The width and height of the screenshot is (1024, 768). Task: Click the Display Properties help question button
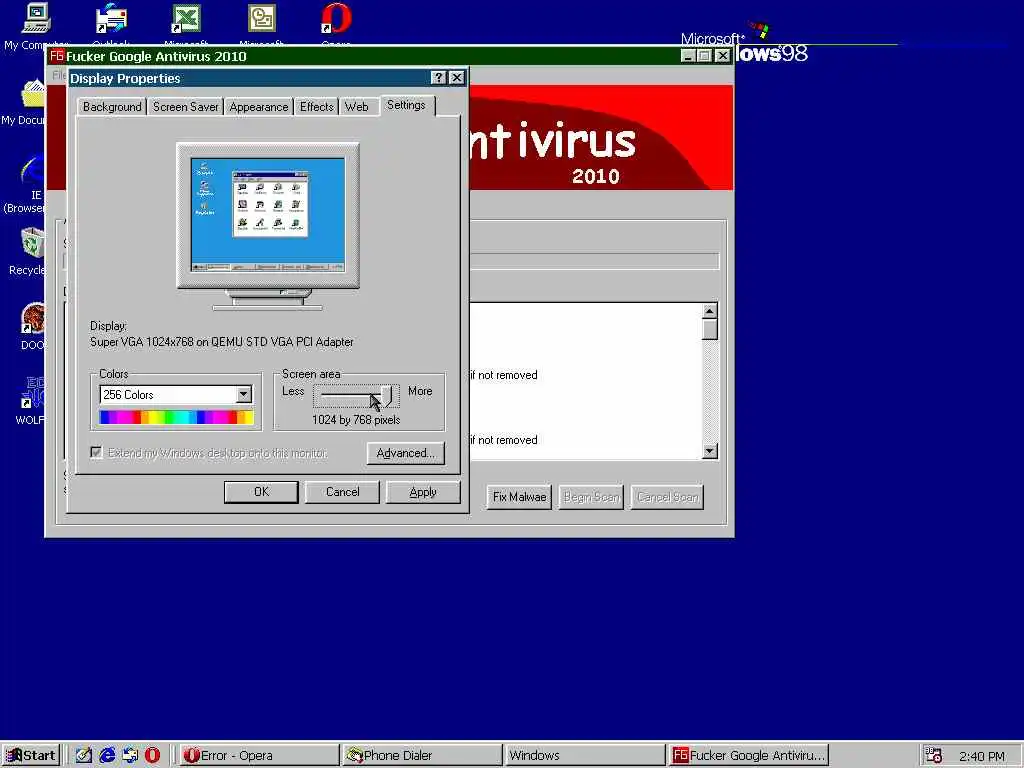[439, 78]
